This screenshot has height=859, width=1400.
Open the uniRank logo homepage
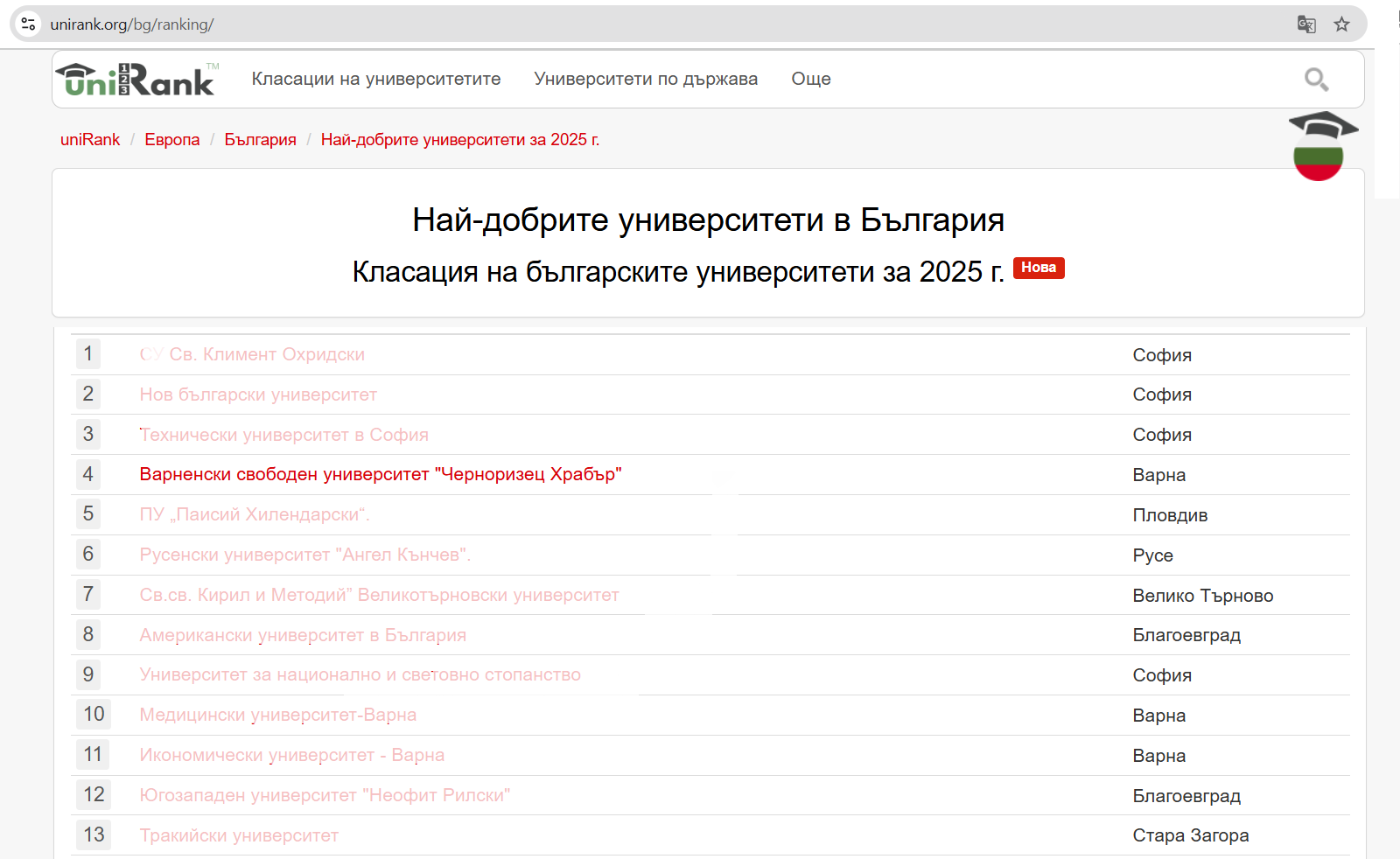click(138, 79)
